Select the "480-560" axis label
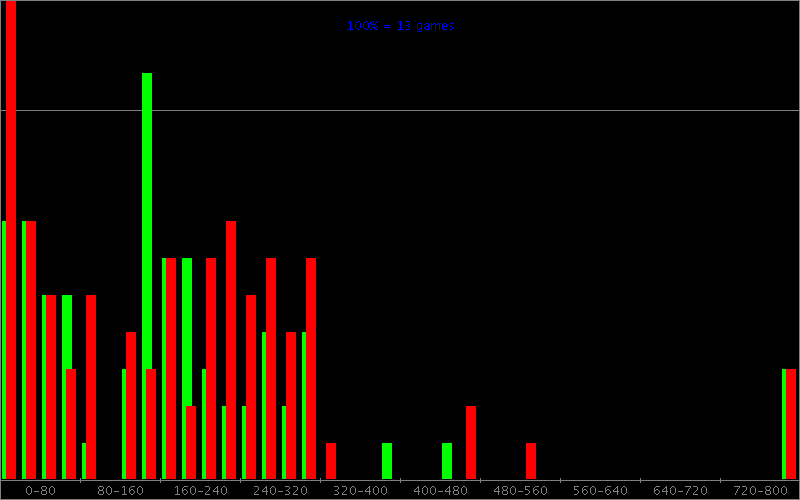The width and height of the screenshot is (800, 500). tap(520, 491)
